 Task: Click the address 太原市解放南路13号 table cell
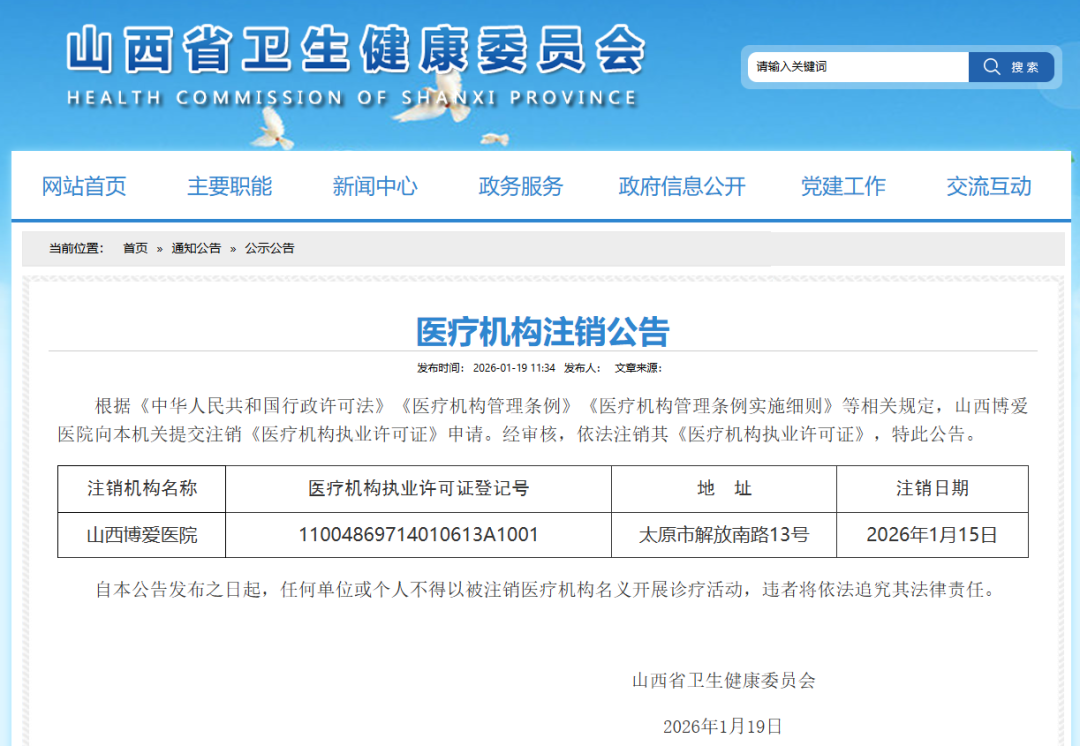click(722, 535)
